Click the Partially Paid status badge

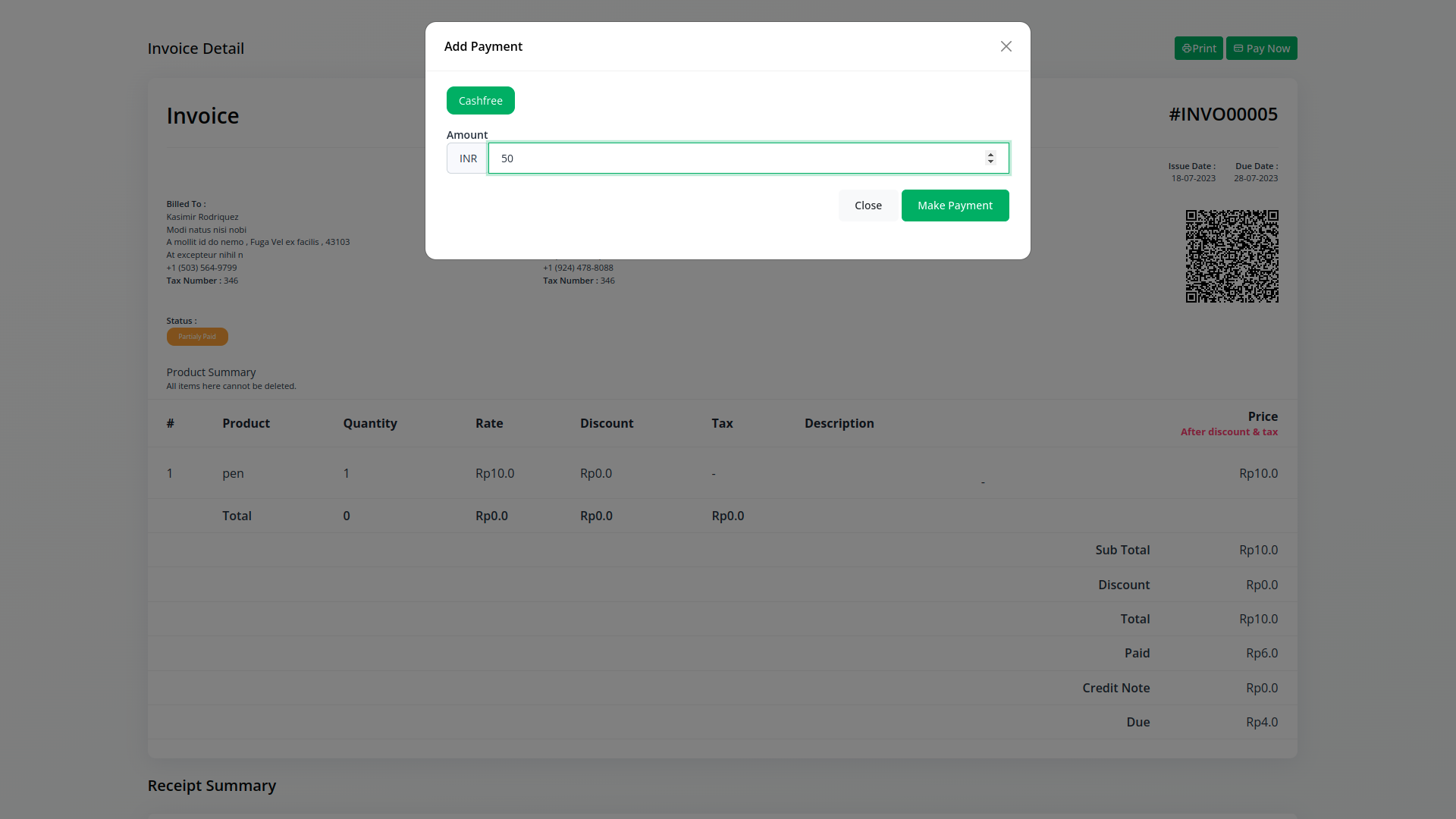197,337
